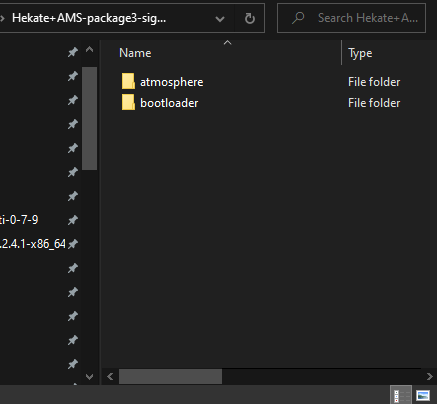Click pin icon next to 2.4.1-x86_64
The height and width of the screenshot is (404, 437).
coord(73,244)
